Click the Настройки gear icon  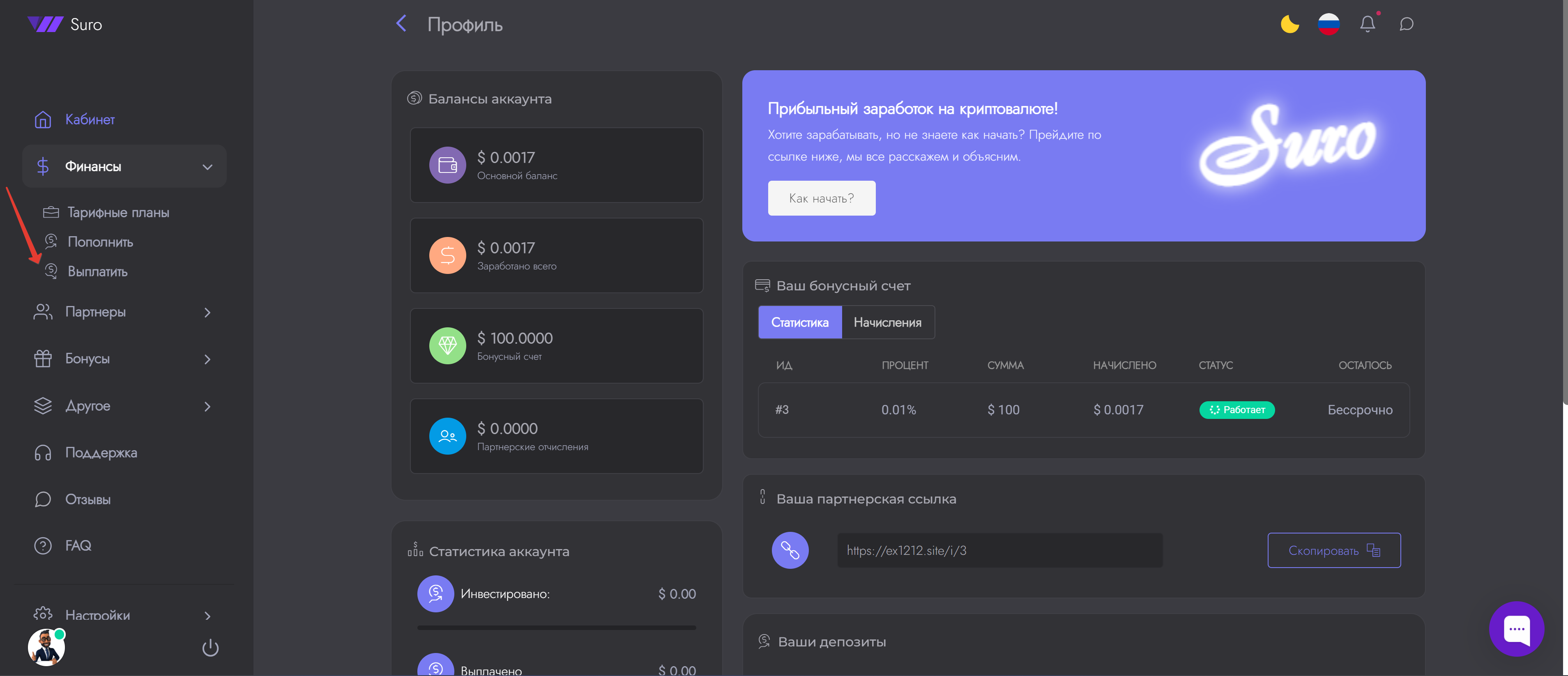click(x=43, y=613)
